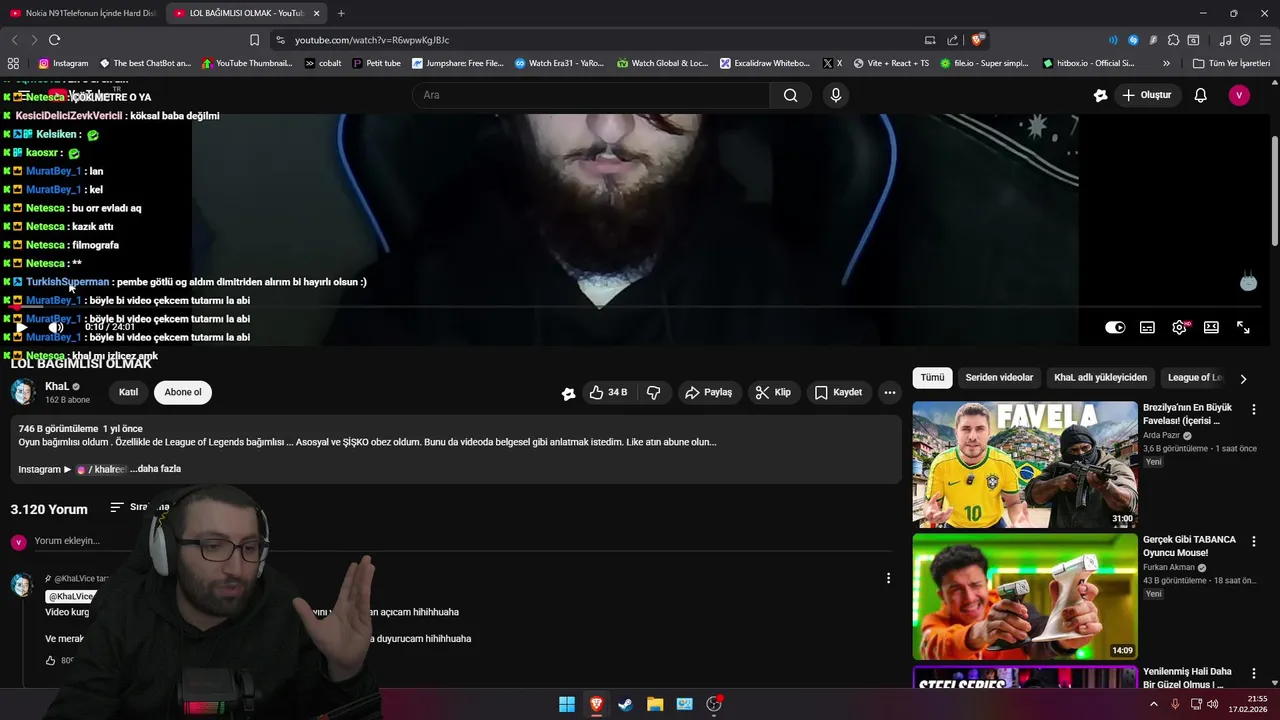This screenshot has height=720, width=1280.
Task: Like the video showing 34 B likes
Action: [608, 392]
